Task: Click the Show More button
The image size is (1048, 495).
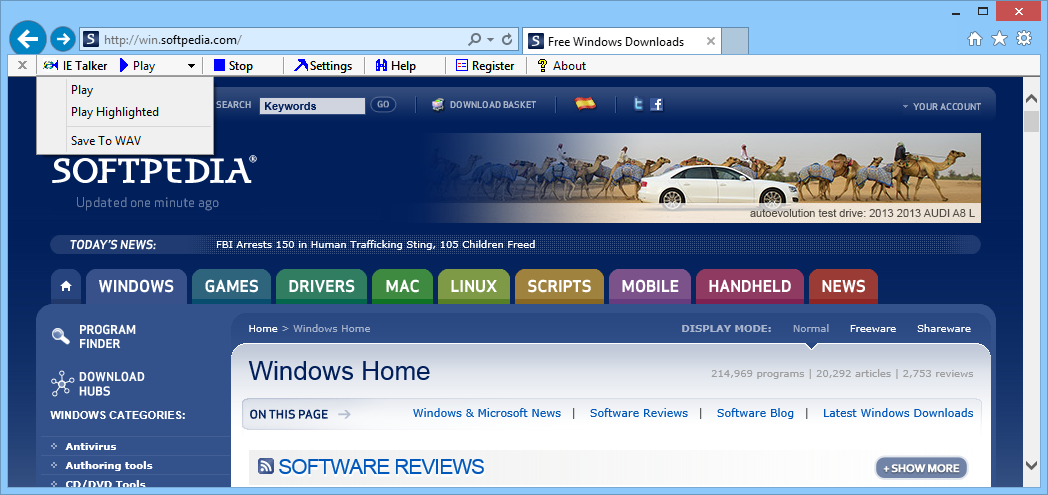Action: (x=922, y=468)
